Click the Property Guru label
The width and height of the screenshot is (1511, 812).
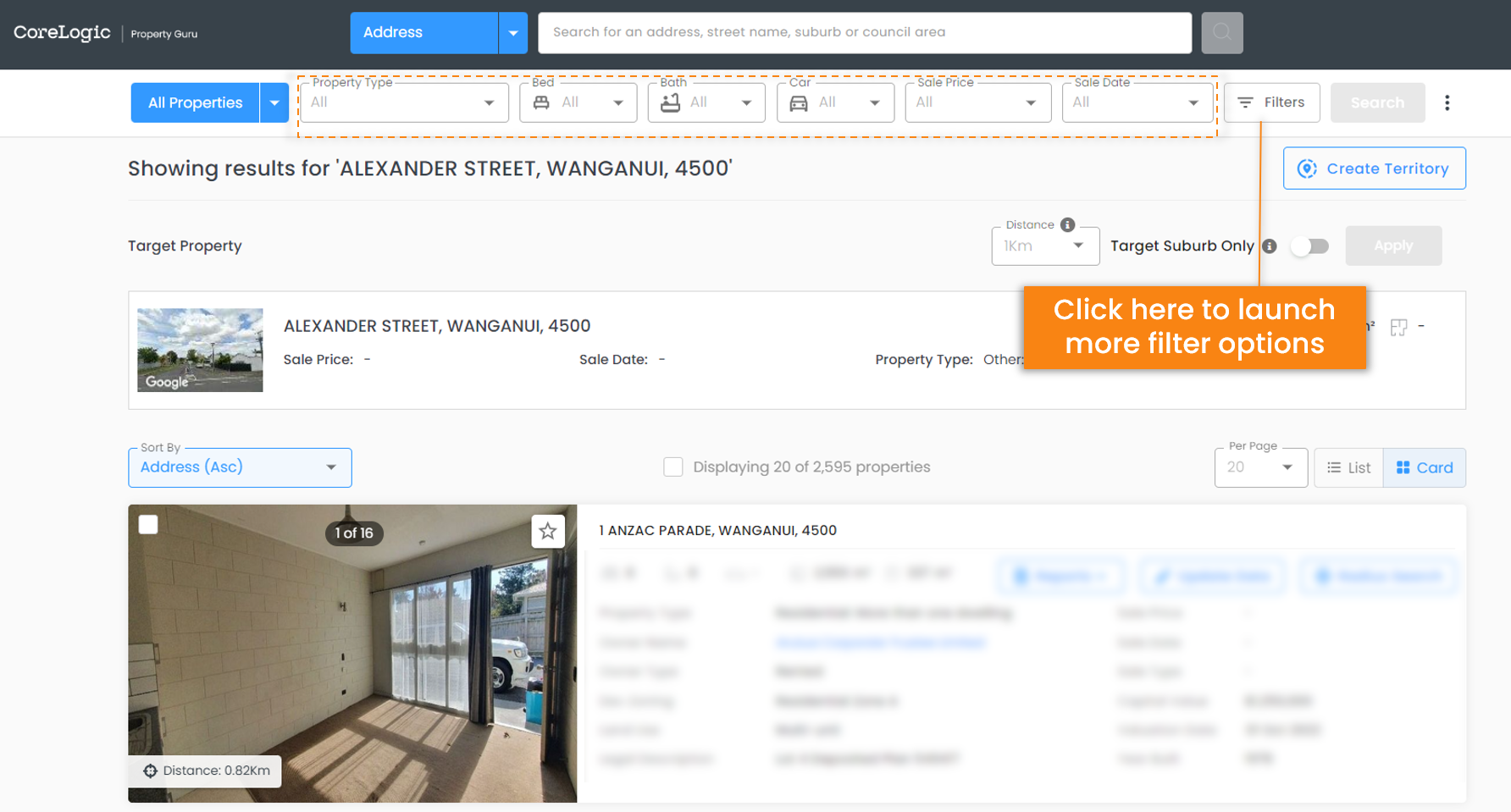(x=164, y=34)
